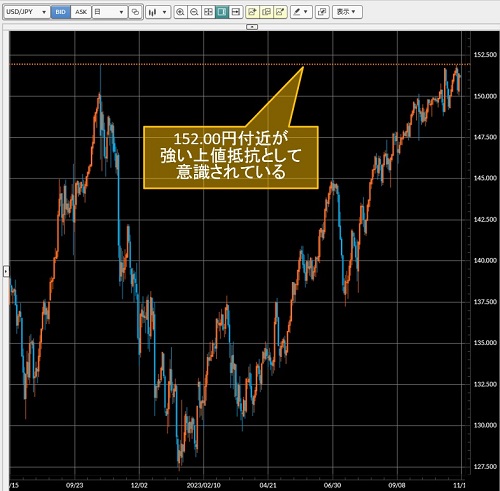
Task: Open the USD/JPY currency pair dropdown
Action: [x=27, y=12]
